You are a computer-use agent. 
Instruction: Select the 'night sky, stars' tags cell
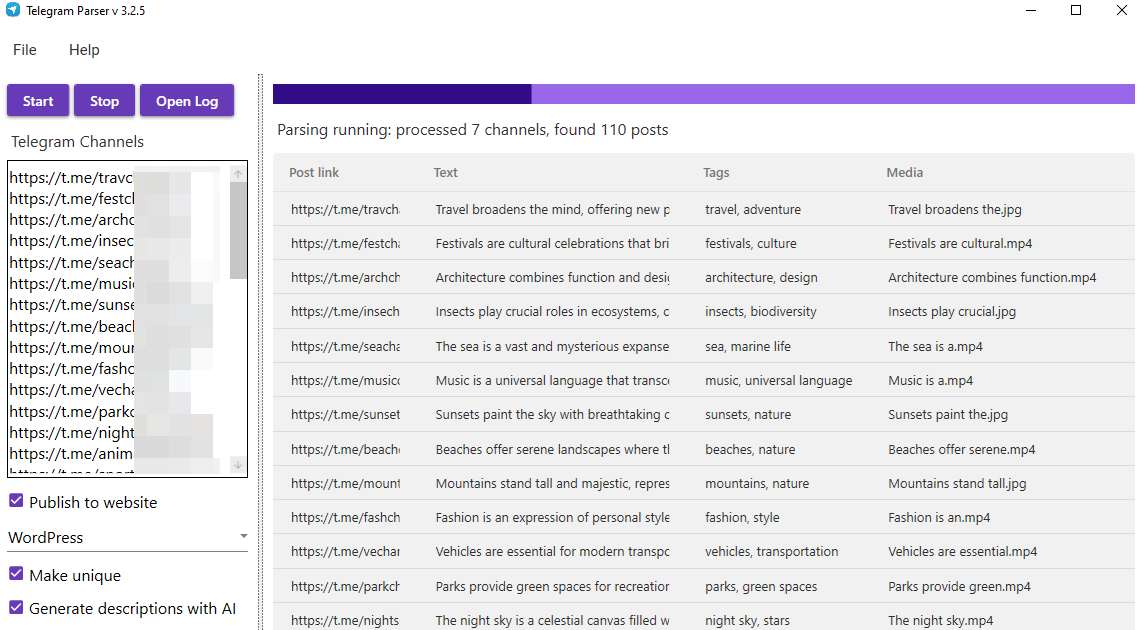point(747,621)
